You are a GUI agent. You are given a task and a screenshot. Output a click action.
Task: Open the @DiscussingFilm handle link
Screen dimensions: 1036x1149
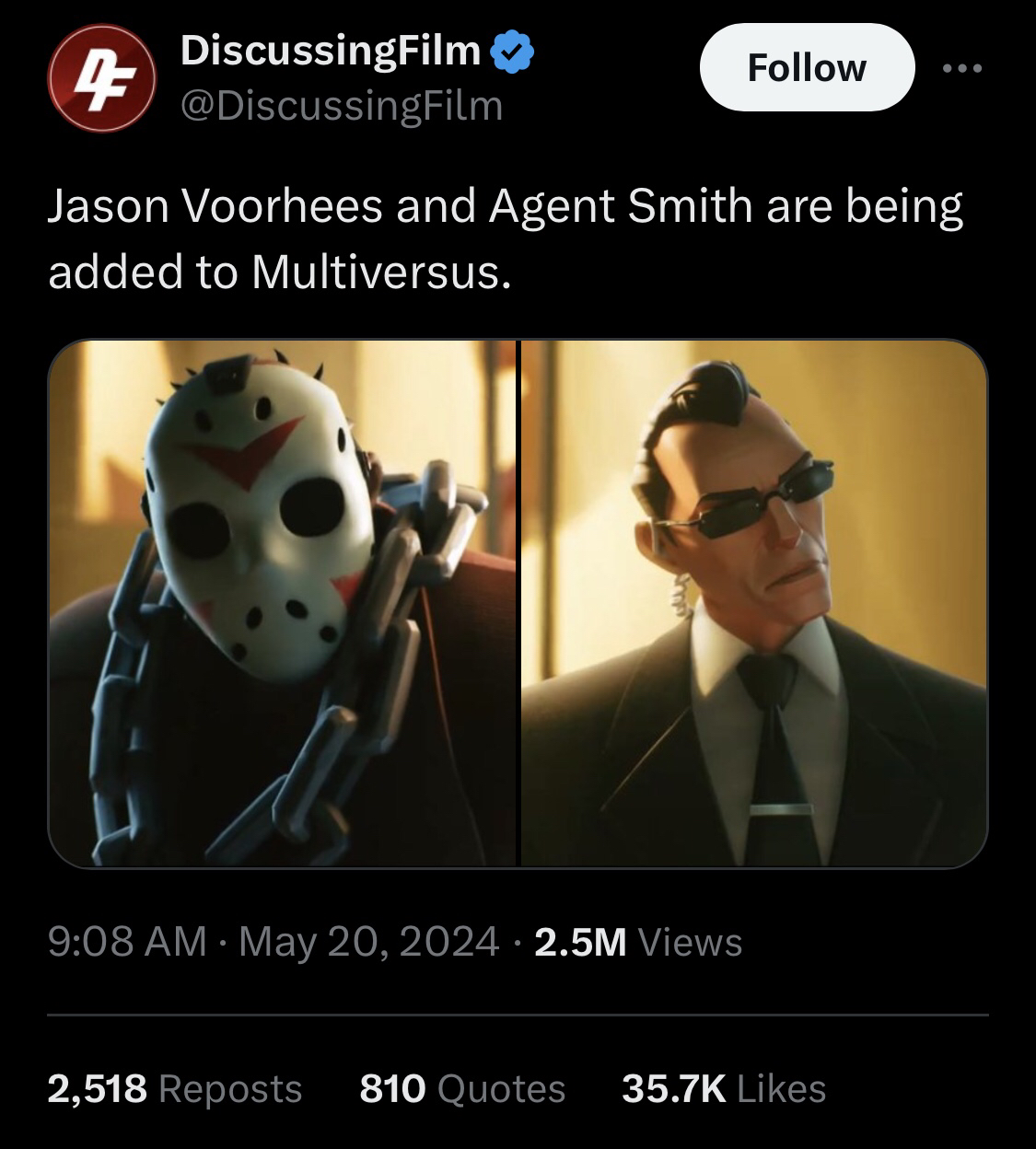[x=342, y=106]
